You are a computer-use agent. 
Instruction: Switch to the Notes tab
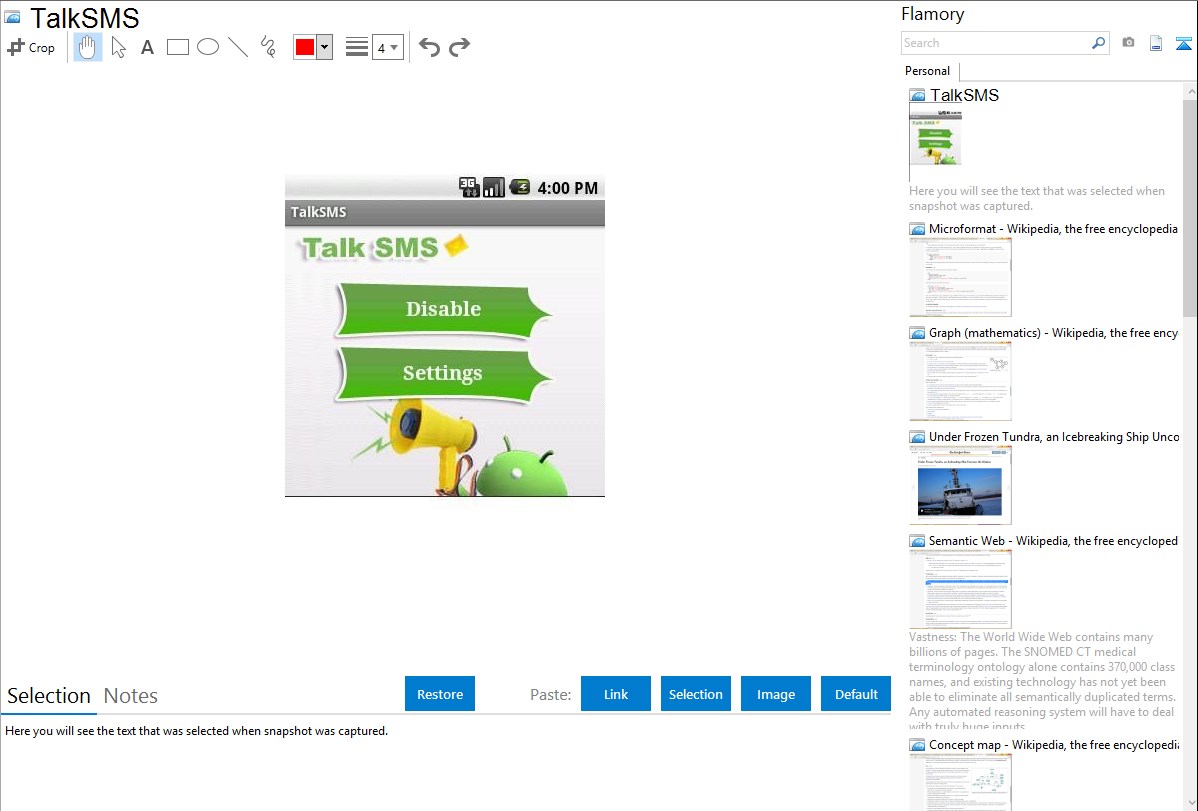click(x=131, y=696)
